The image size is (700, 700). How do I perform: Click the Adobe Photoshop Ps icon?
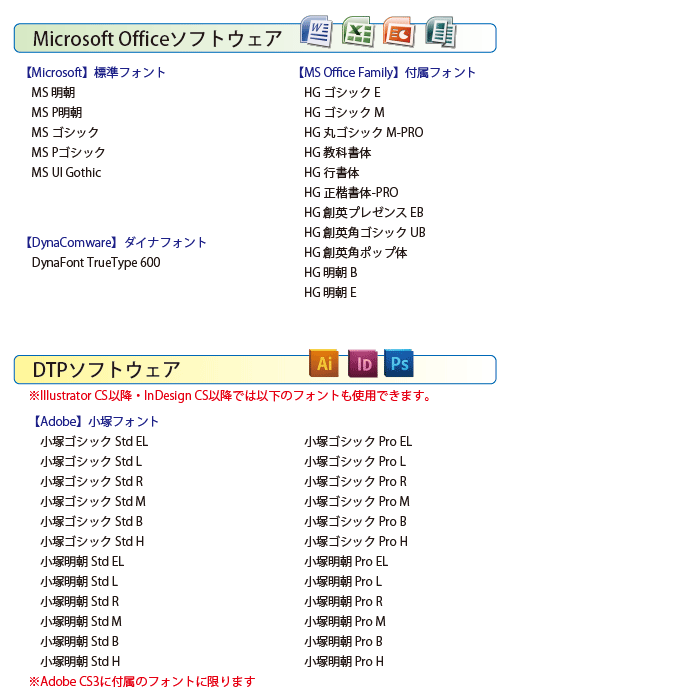[x=399, y=363]
